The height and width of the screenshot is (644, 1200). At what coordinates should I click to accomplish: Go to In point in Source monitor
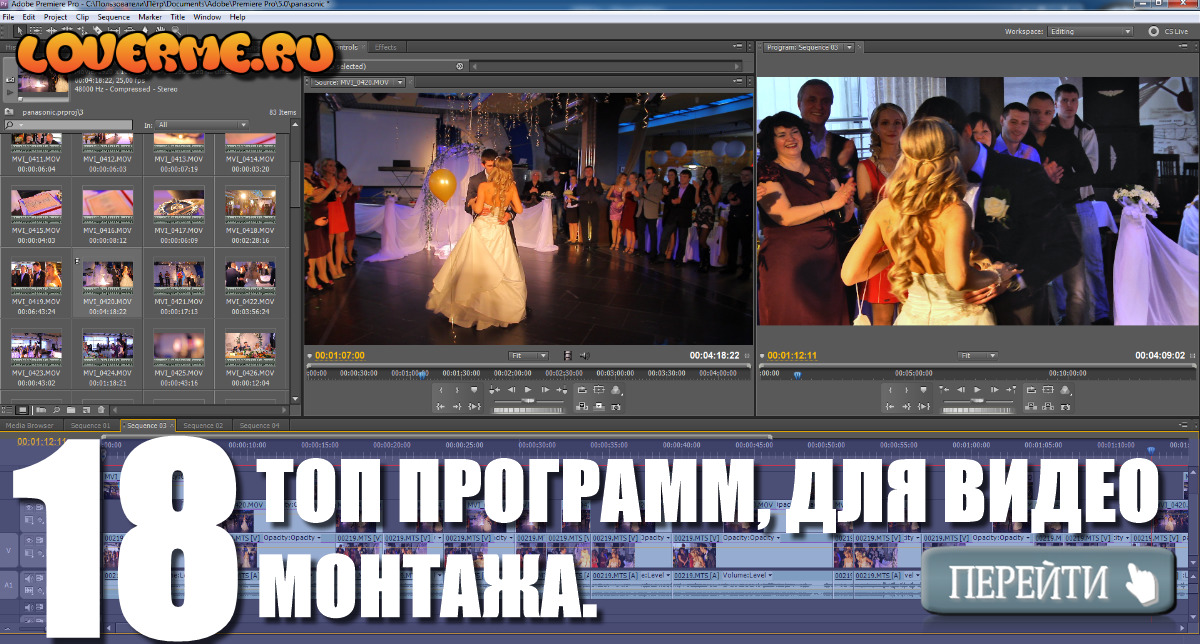tap(440, 406)
